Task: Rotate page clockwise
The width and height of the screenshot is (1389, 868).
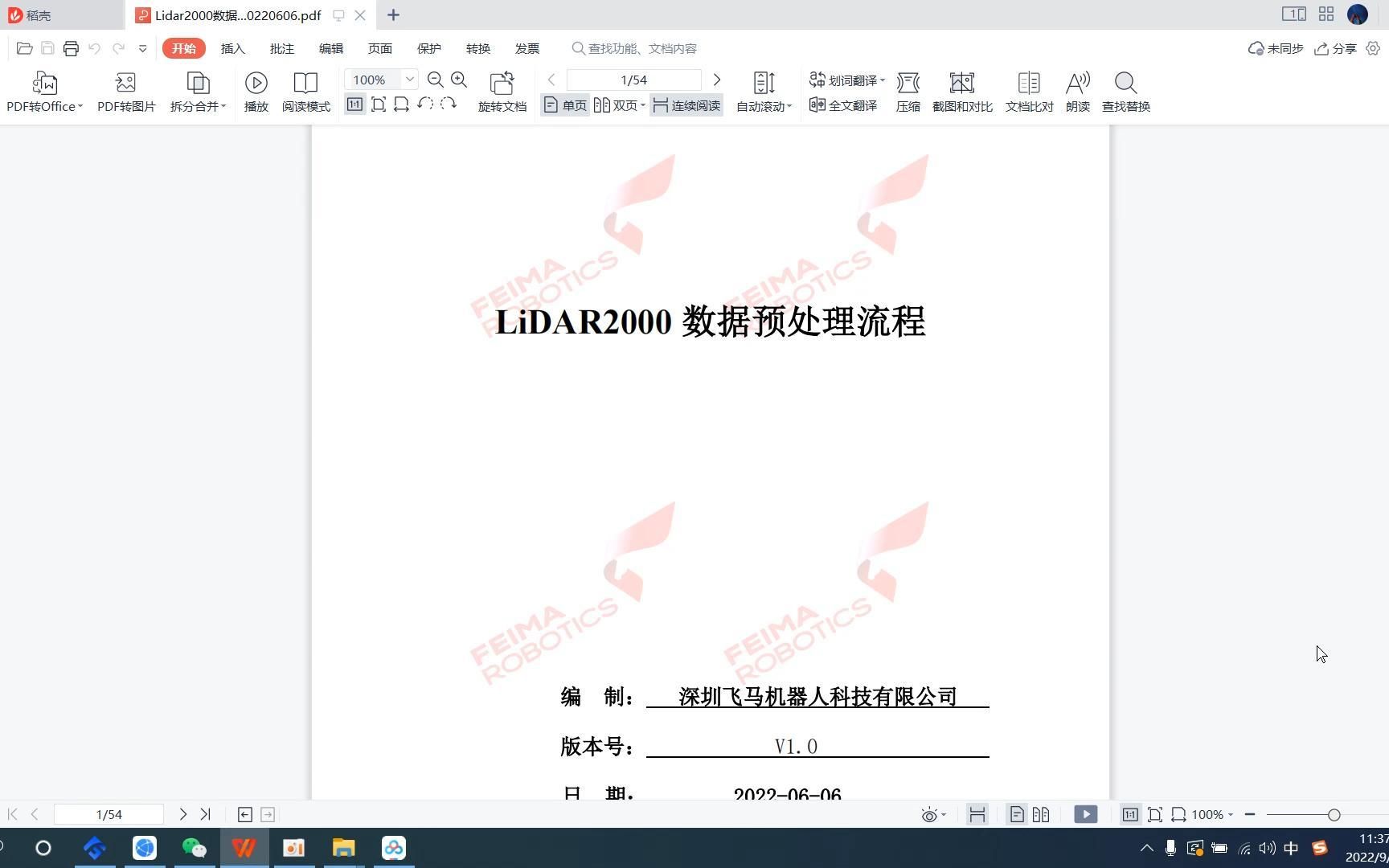Action: (449, 104)
